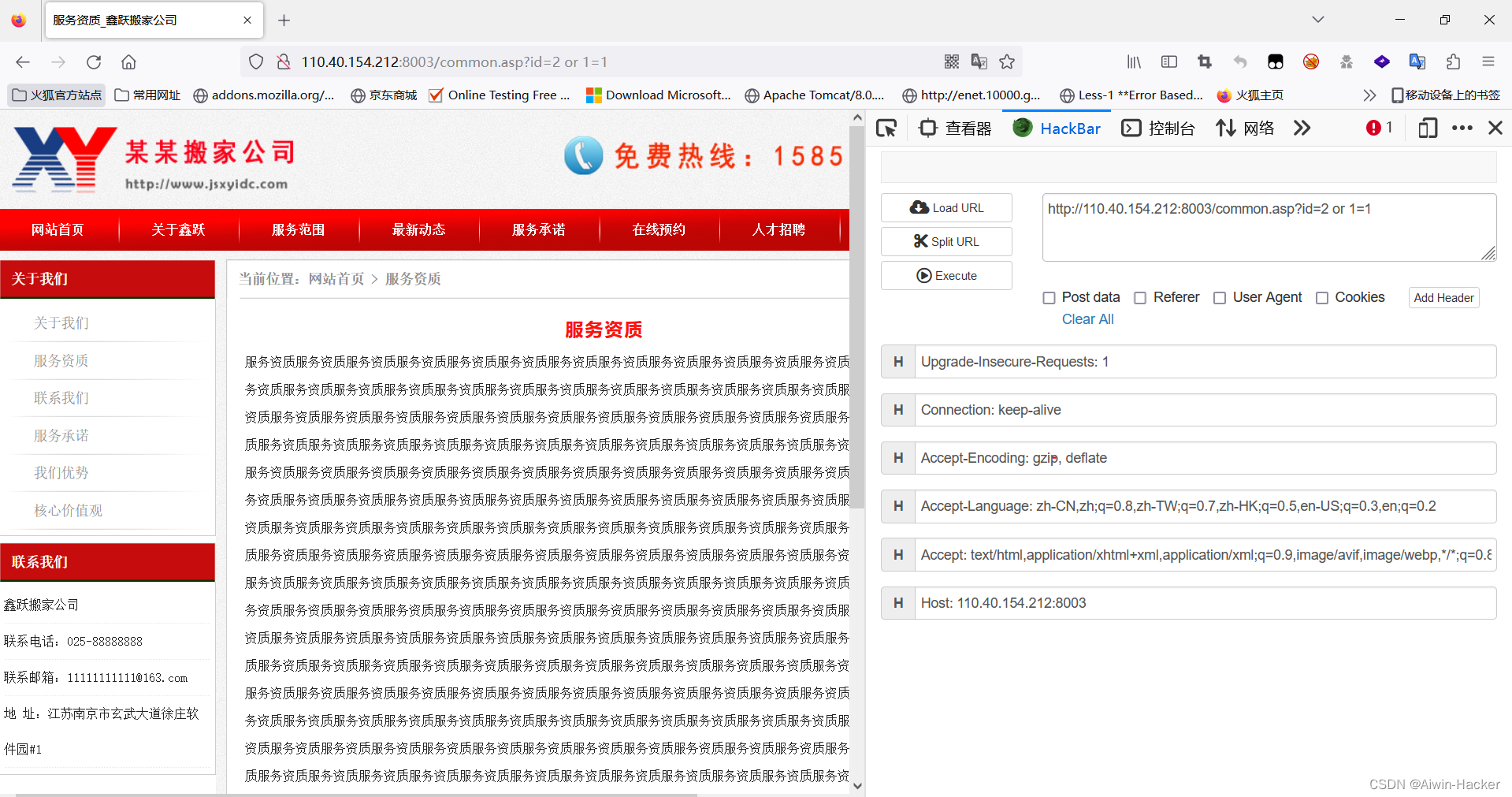Edit the Upgrade-Insecure-Requests header field
The image size is (1512, 797).
1205,362
